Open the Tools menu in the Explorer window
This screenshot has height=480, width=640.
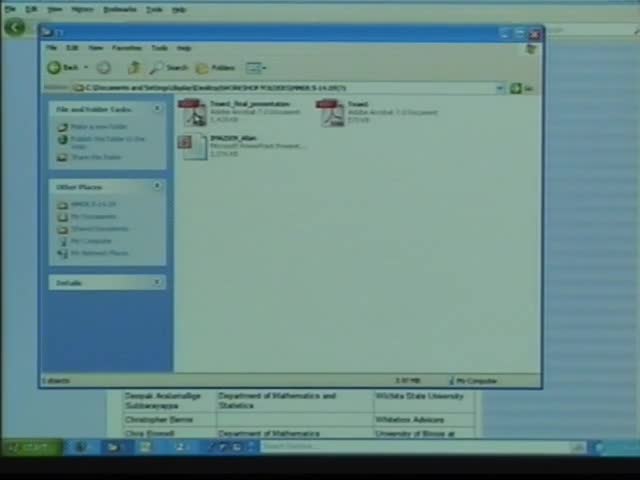(x=160, y=48)
